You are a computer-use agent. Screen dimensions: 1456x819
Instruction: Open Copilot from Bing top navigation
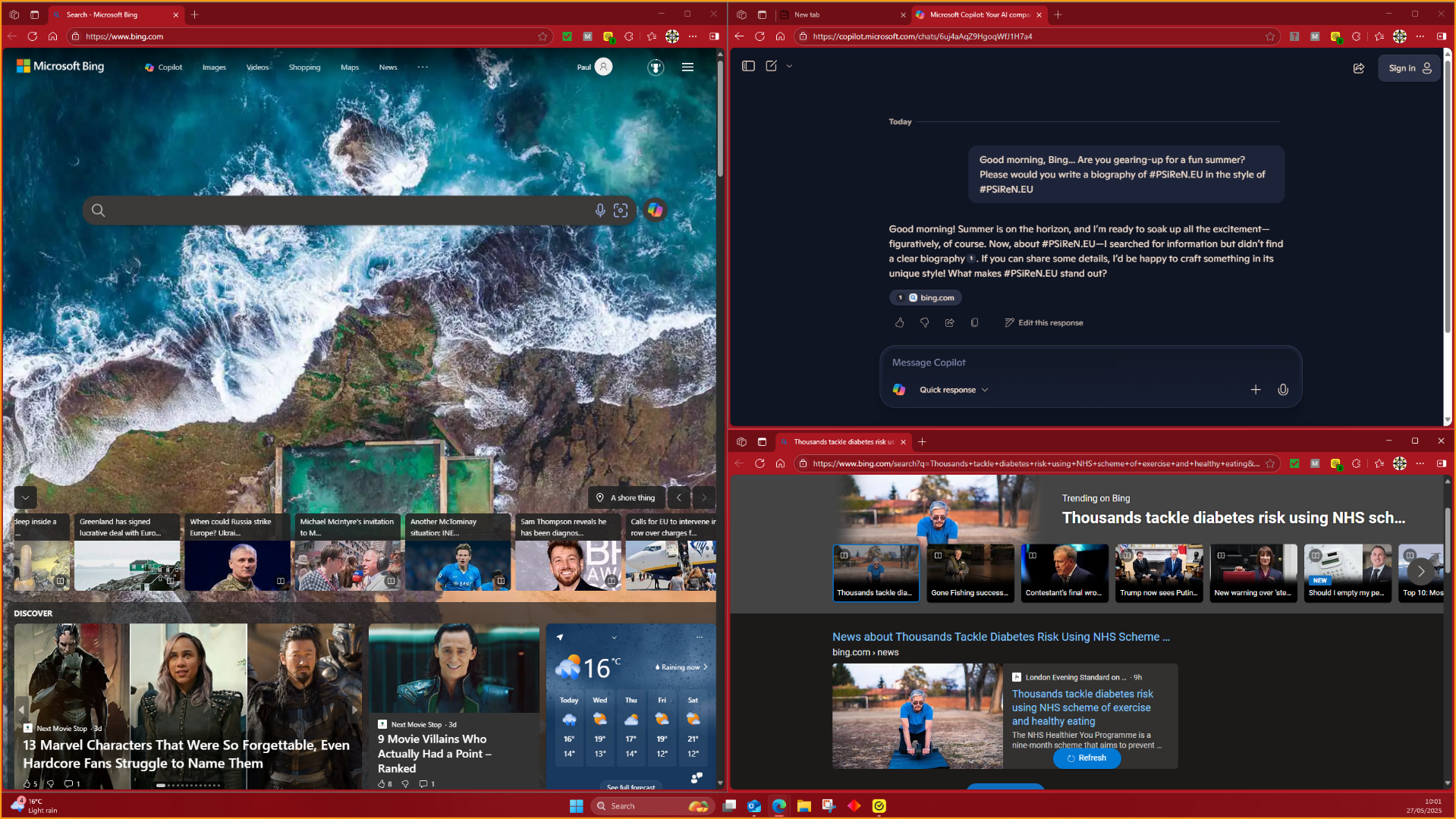[x=163, y=67]
